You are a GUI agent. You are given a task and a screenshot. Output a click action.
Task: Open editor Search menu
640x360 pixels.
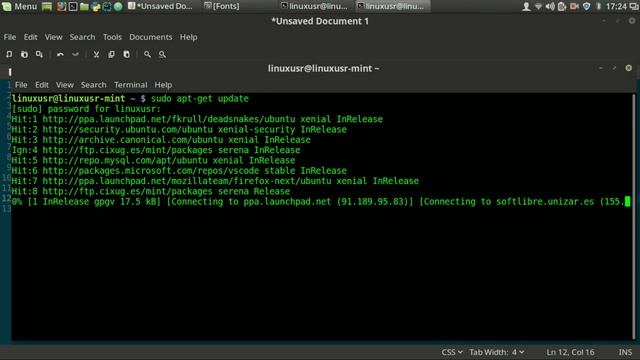[x=82, y=37]
